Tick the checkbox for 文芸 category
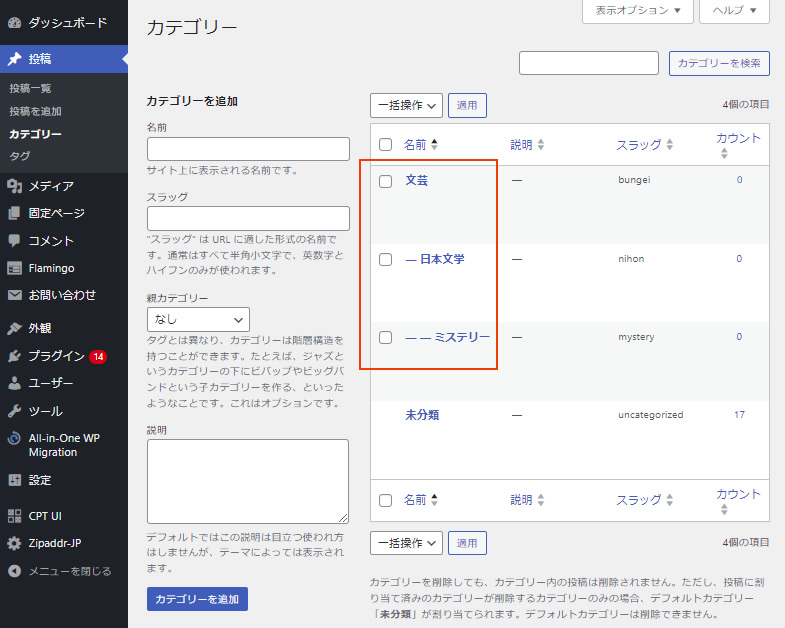This screenshot has width=785, height=628. [385, 181]
